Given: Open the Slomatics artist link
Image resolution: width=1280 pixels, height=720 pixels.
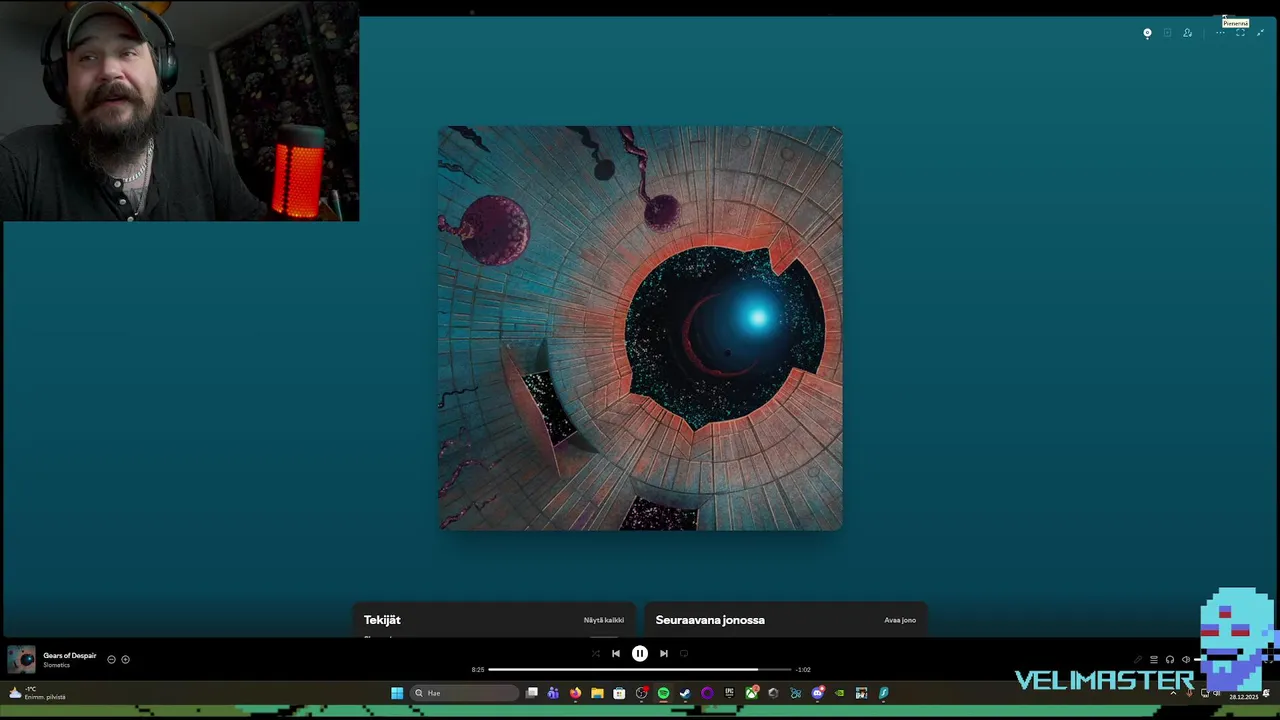Looking at the screenshot, I should pos(57,666).
